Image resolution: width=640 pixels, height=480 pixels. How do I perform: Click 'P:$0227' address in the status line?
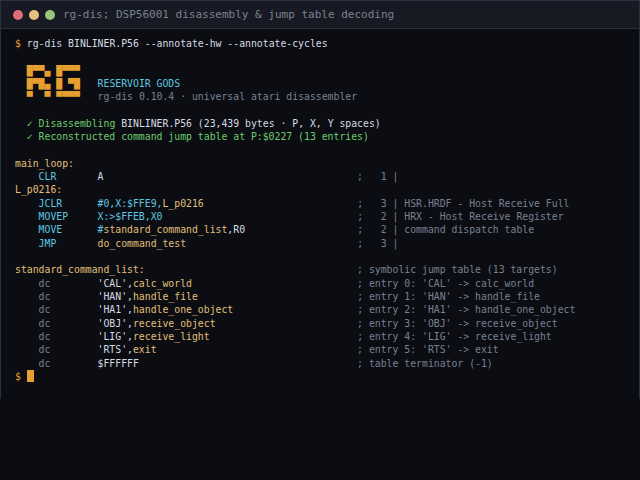271,136
